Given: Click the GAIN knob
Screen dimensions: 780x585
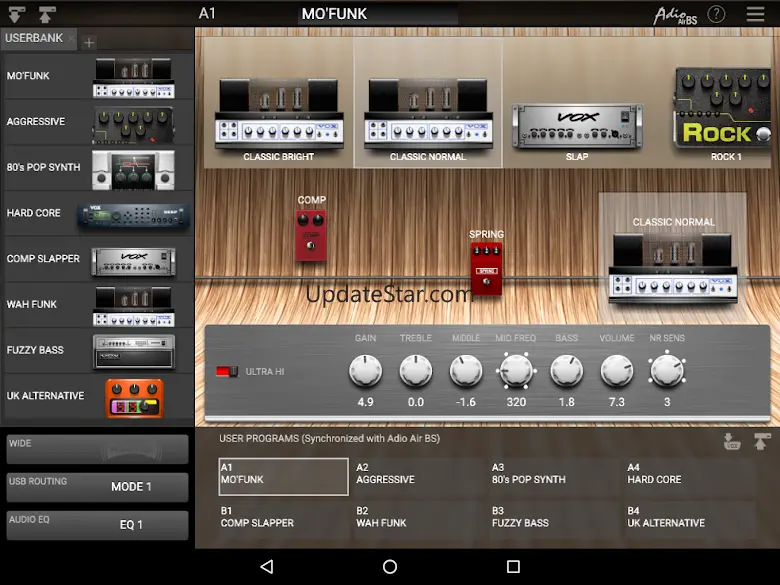Looking at the screenshot, I should pos(365,372).
